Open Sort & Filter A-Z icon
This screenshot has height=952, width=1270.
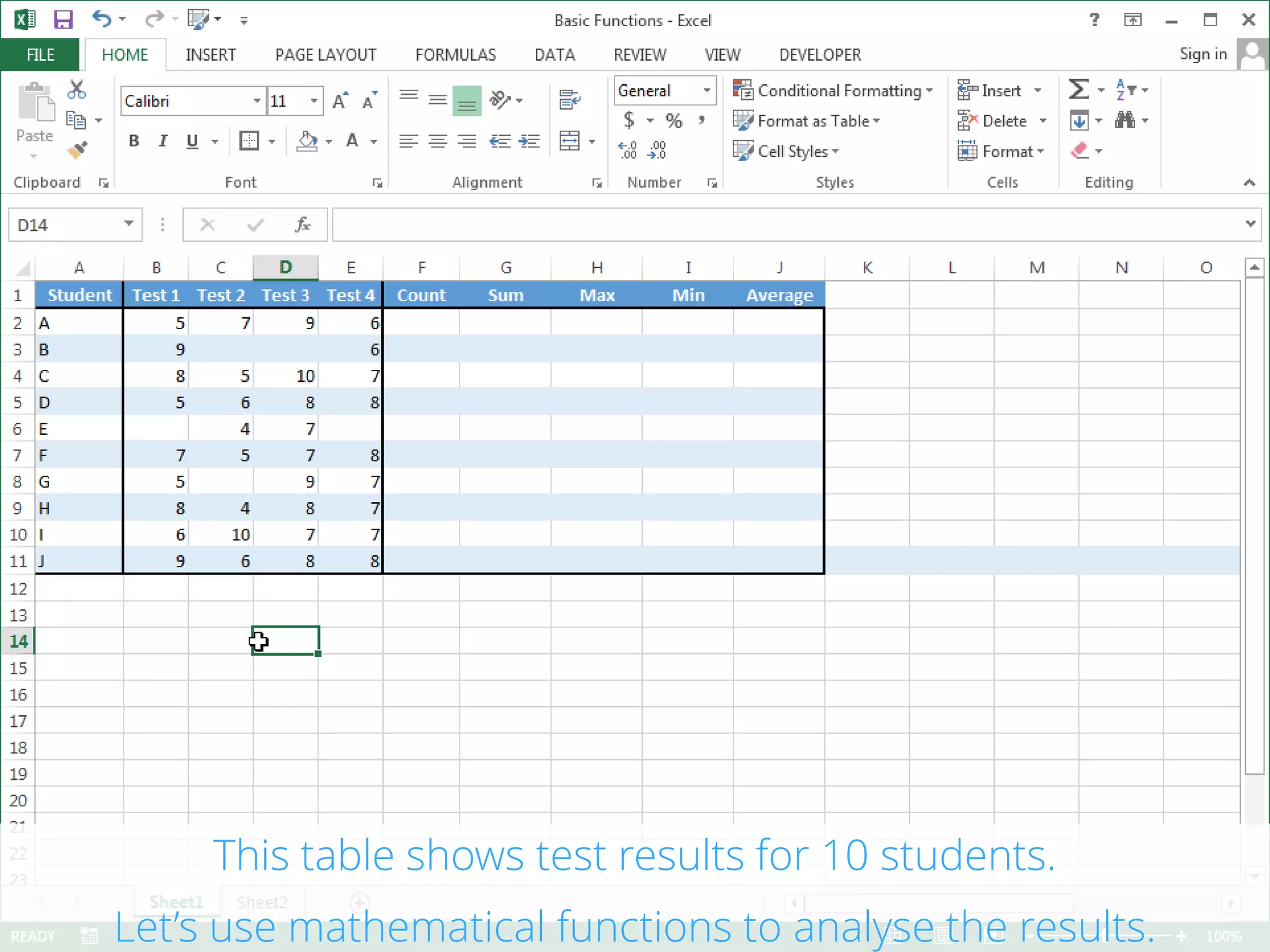[1126, 90]
